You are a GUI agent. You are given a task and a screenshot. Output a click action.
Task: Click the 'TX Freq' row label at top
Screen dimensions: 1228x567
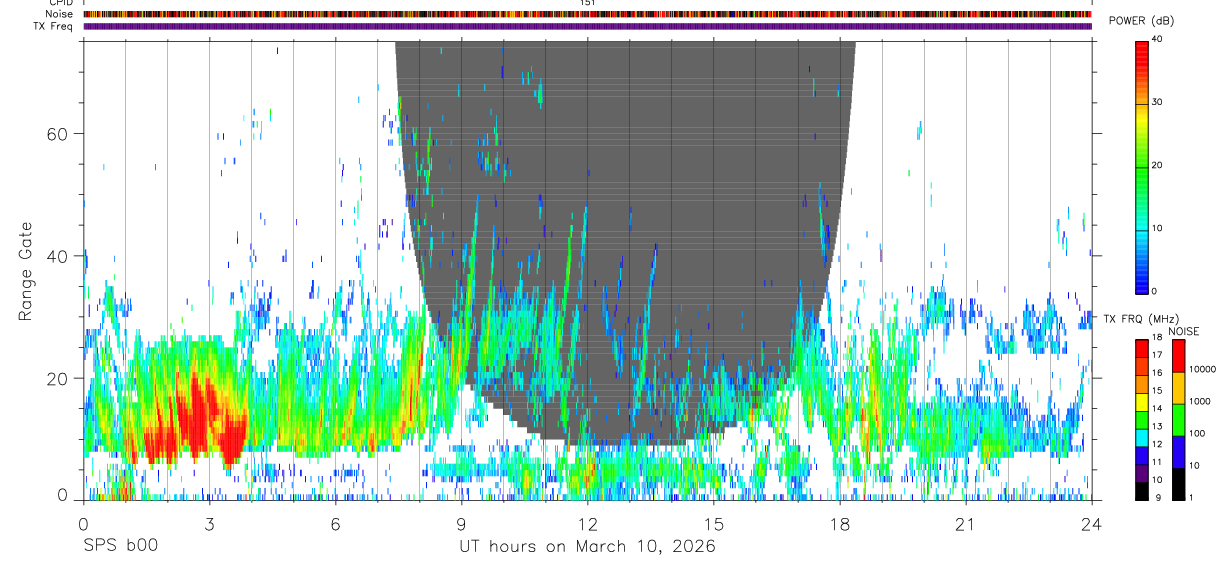point(55,26)
